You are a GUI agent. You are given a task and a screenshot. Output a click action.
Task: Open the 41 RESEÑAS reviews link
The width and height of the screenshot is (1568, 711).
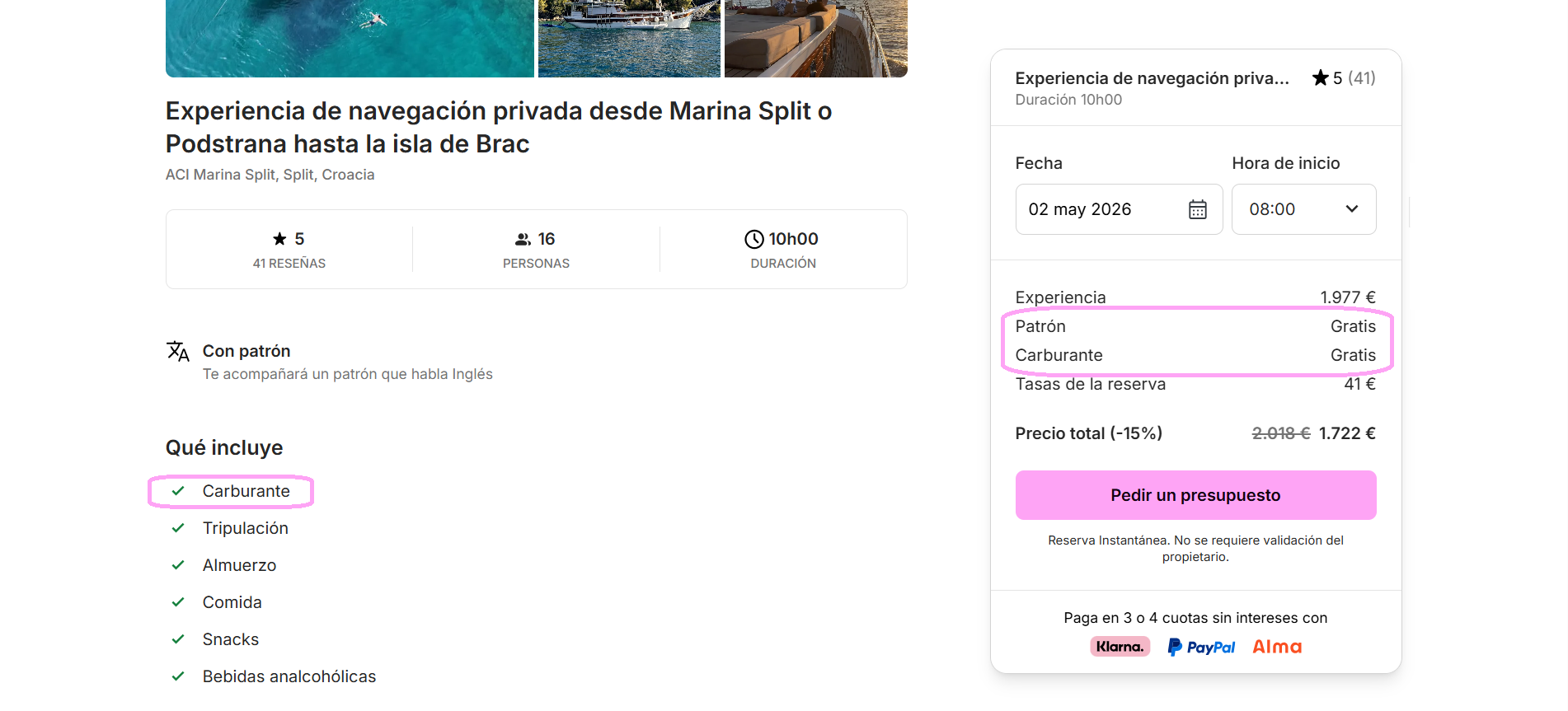click(289, 264)
